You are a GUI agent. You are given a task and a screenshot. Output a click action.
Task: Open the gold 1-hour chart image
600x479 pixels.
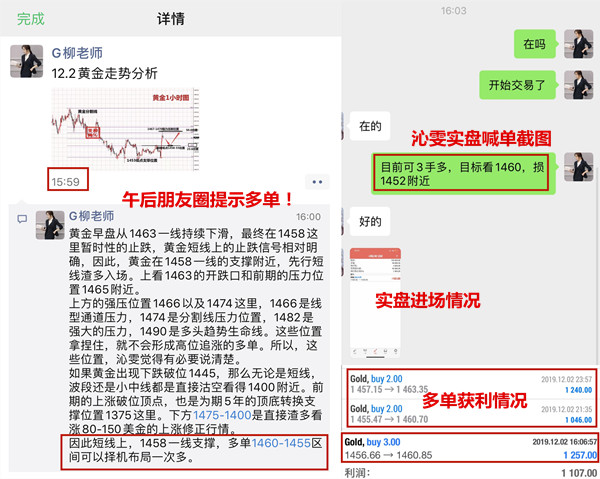pos(126,129)
